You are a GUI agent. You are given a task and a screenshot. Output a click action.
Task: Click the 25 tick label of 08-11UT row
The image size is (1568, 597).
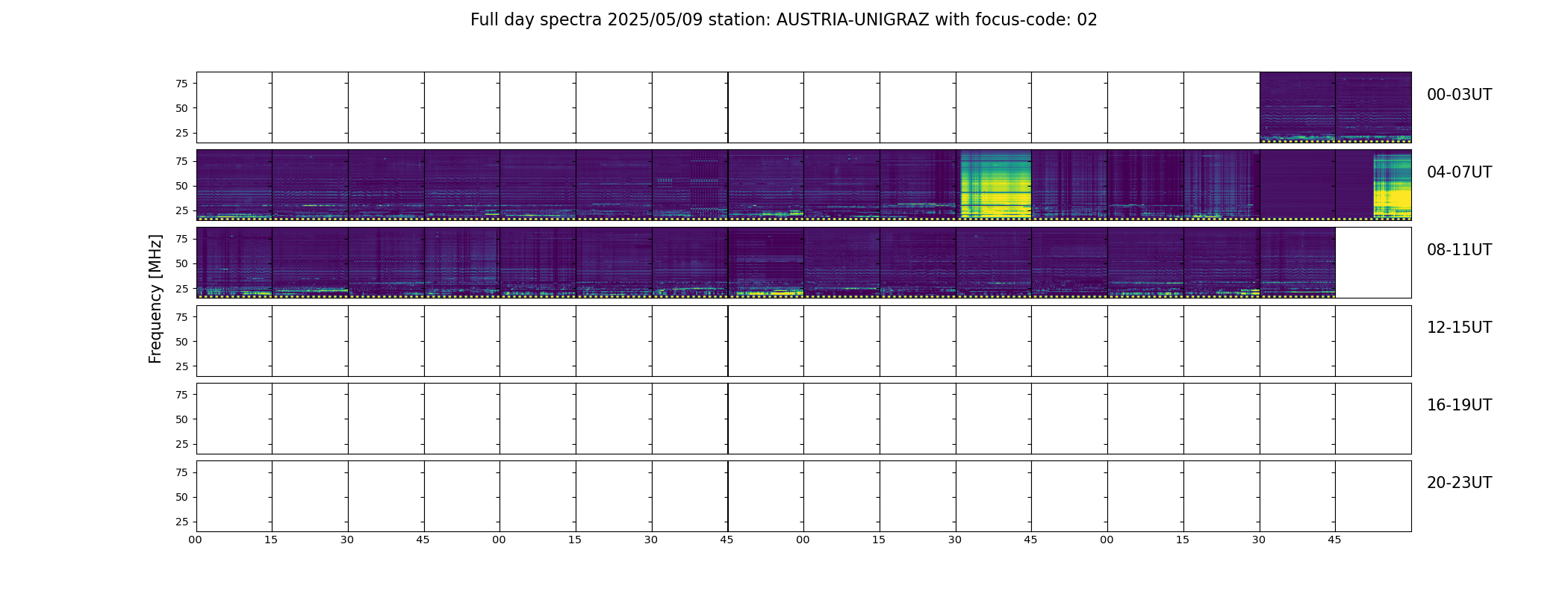181,288
